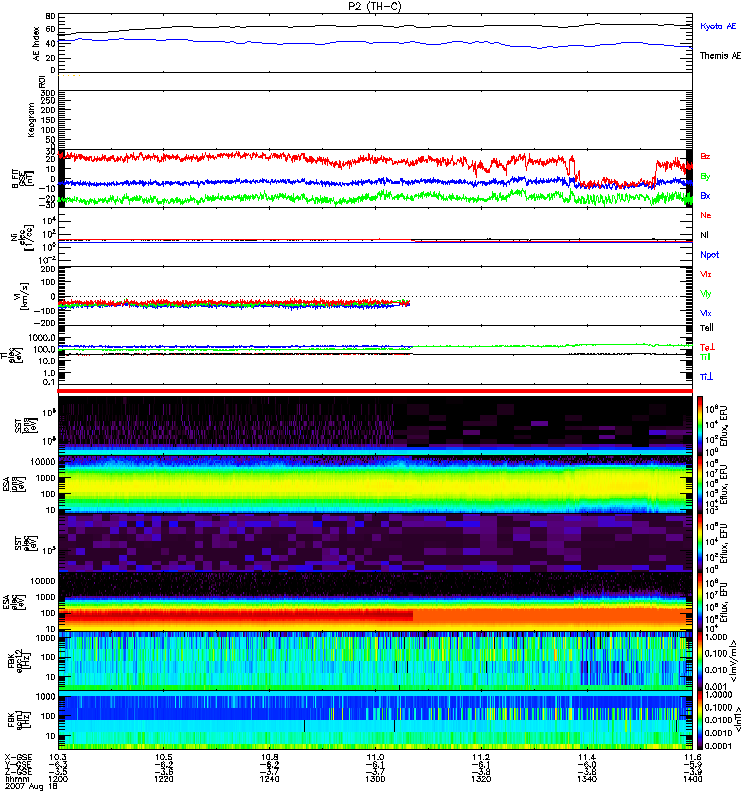750x800 pixels.
Task: Click the 1240 time tick label
Action: tap(269, 779)
